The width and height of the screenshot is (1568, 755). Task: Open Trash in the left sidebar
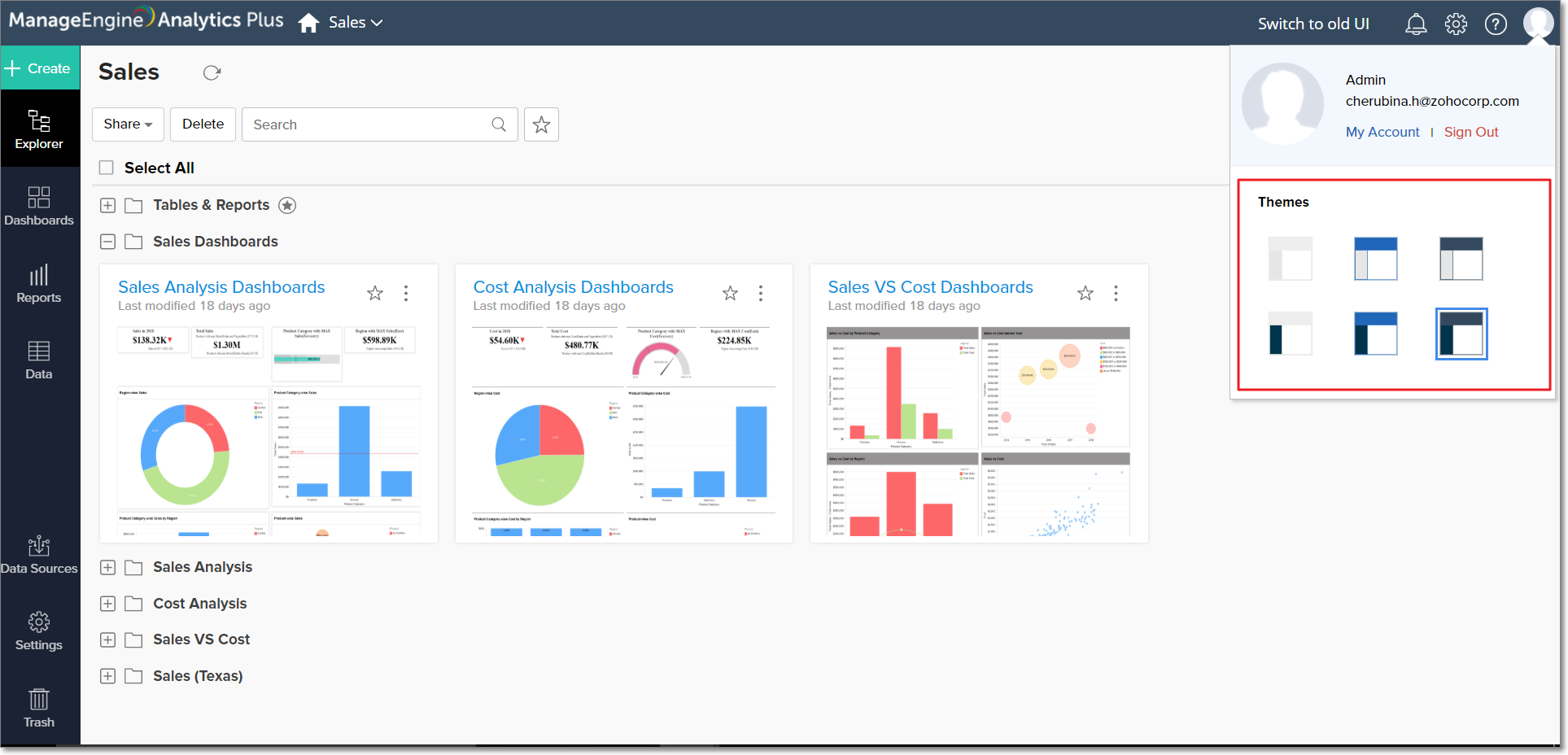[39, 709]
